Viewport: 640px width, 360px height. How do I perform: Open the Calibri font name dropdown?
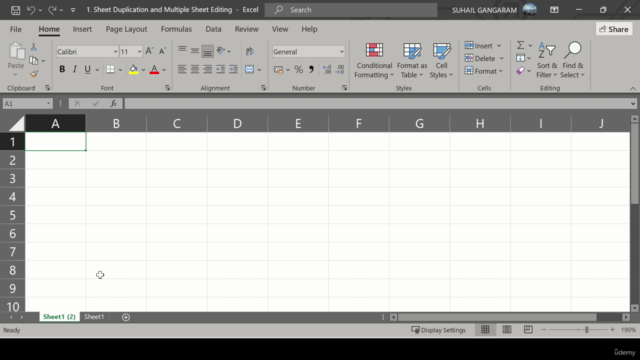coord(115,52)
